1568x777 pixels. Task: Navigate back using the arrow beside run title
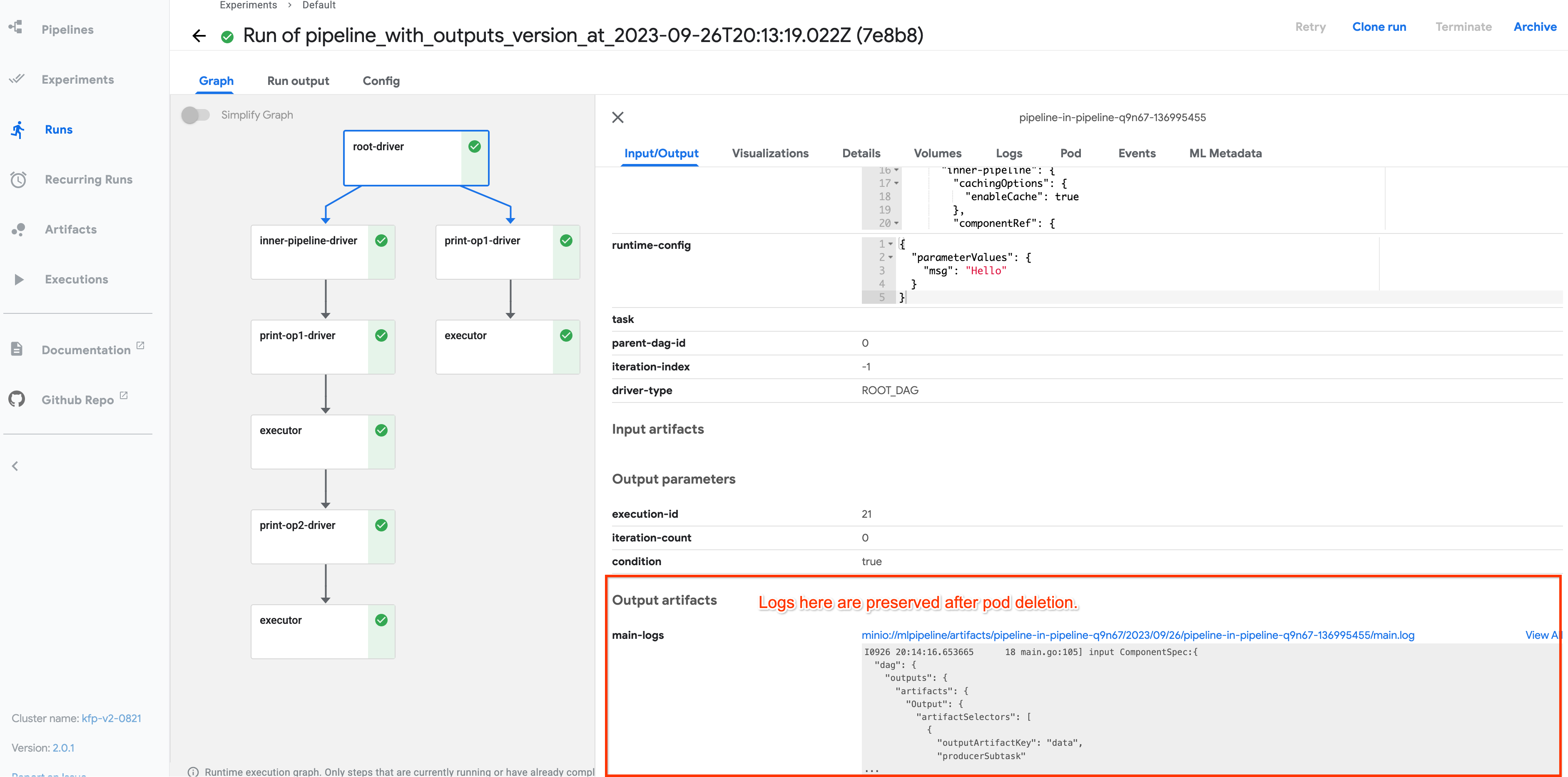(199, 35)
